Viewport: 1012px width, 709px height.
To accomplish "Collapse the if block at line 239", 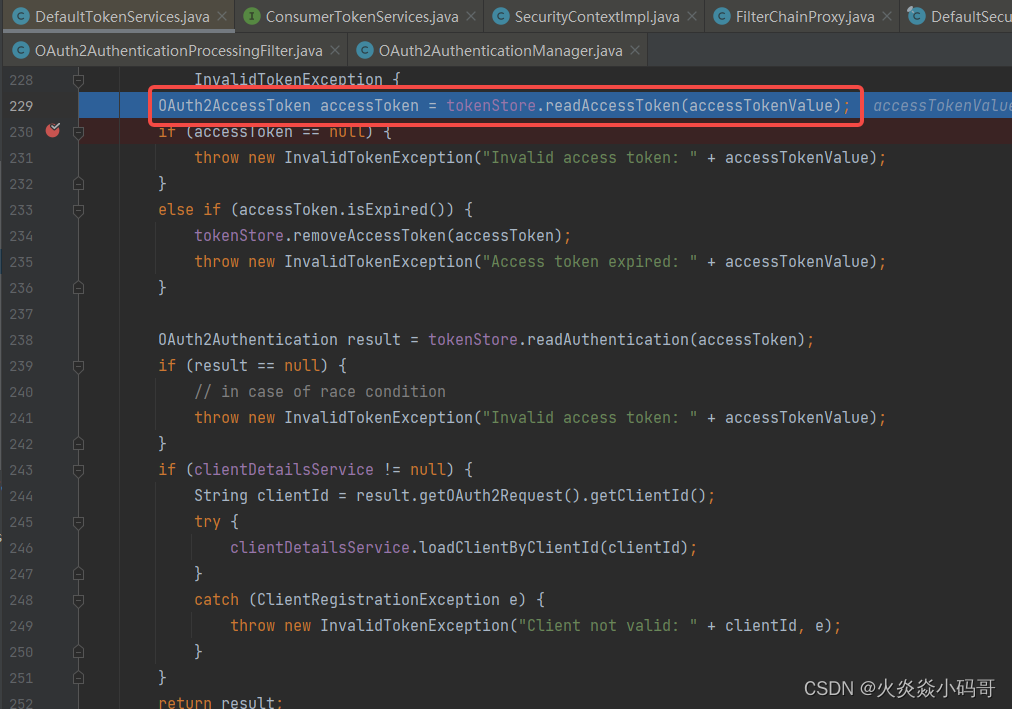I will click(78, 365).
